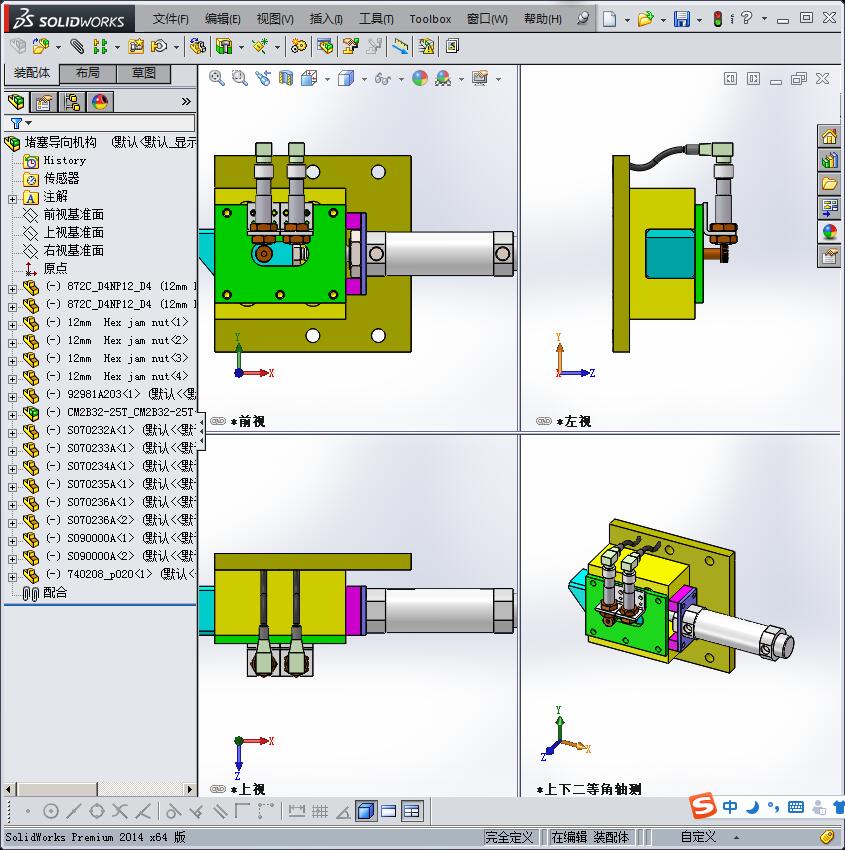Viewport: 845px width, 850px height.
Task: Open the 插入(I) menu
Action: click(326, 19)
